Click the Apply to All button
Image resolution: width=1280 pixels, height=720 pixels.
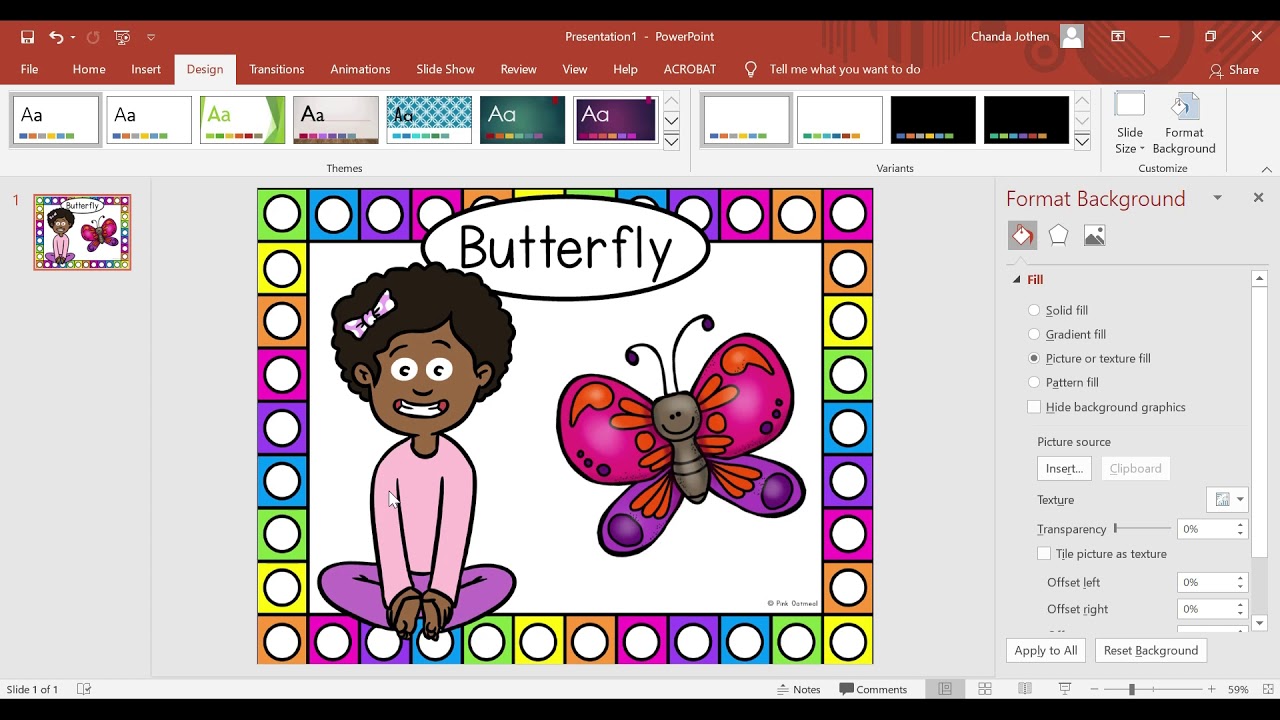(1045, 650)
